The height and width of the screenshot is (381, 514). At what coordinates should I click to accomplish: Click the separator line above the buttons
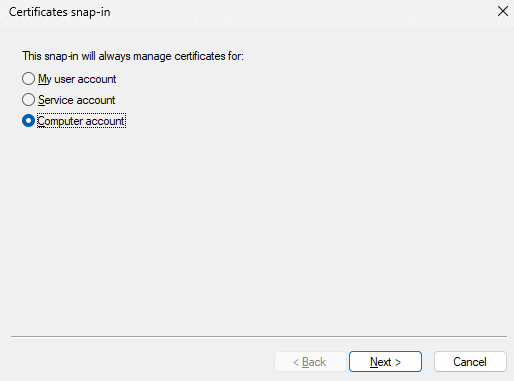pos(259,337)
